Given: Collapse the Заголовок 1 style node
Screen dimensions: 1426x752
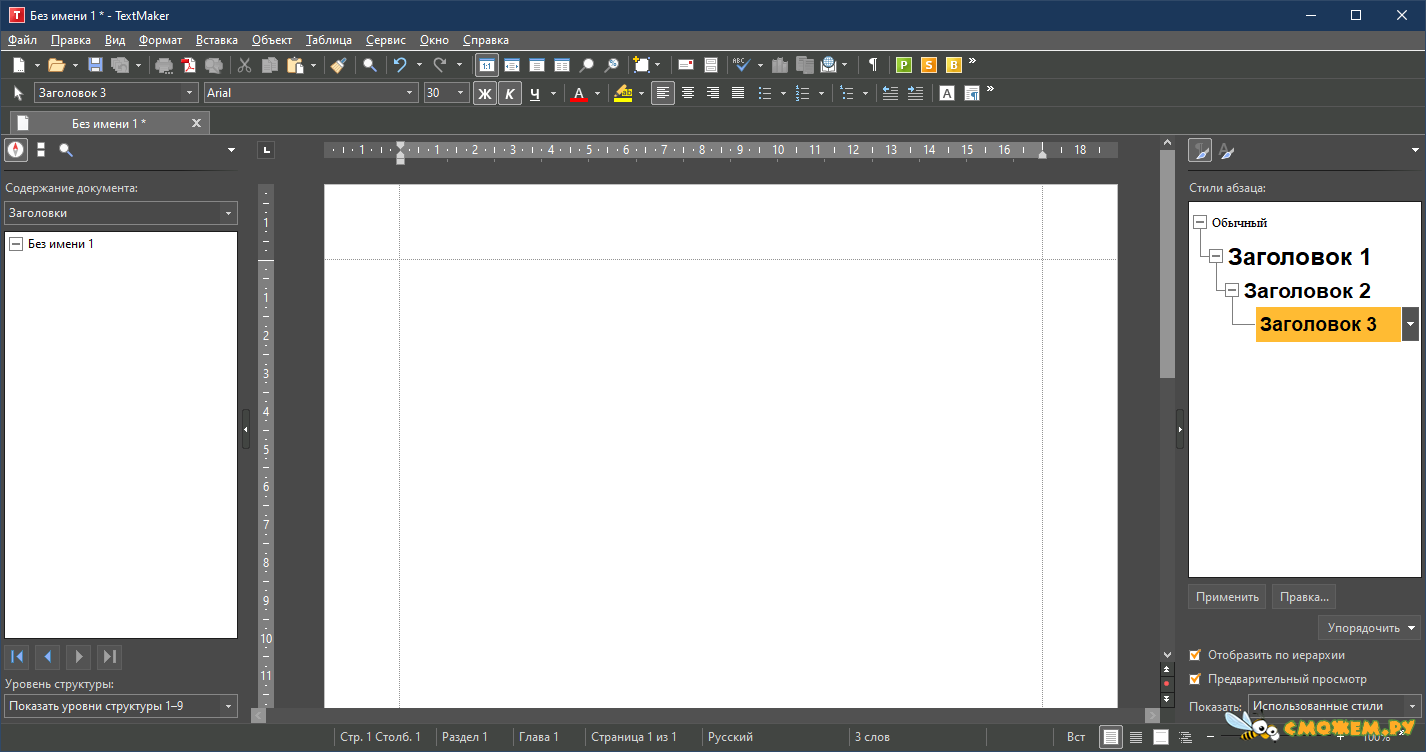Looking at the screenshot, I should pyautogui.click(x=1216, y=256).
